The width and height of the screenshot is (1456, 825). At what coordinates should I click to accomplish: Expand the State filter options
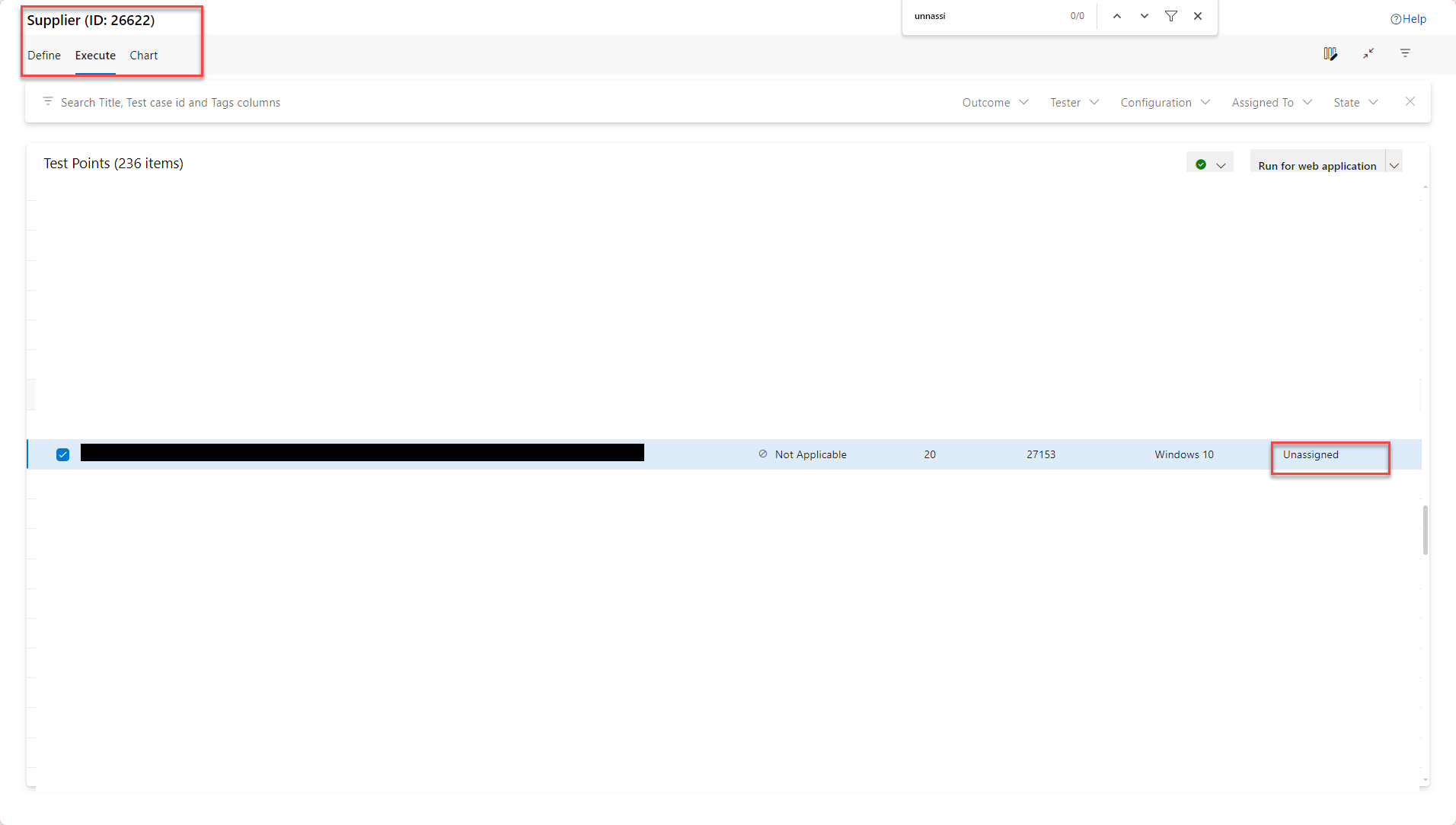1355,102
